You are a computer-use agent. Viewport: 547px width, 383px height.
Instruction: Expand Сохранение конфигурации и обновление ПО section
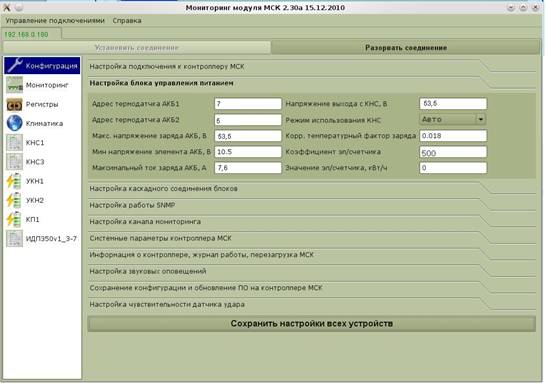click(x=312, y=288)
